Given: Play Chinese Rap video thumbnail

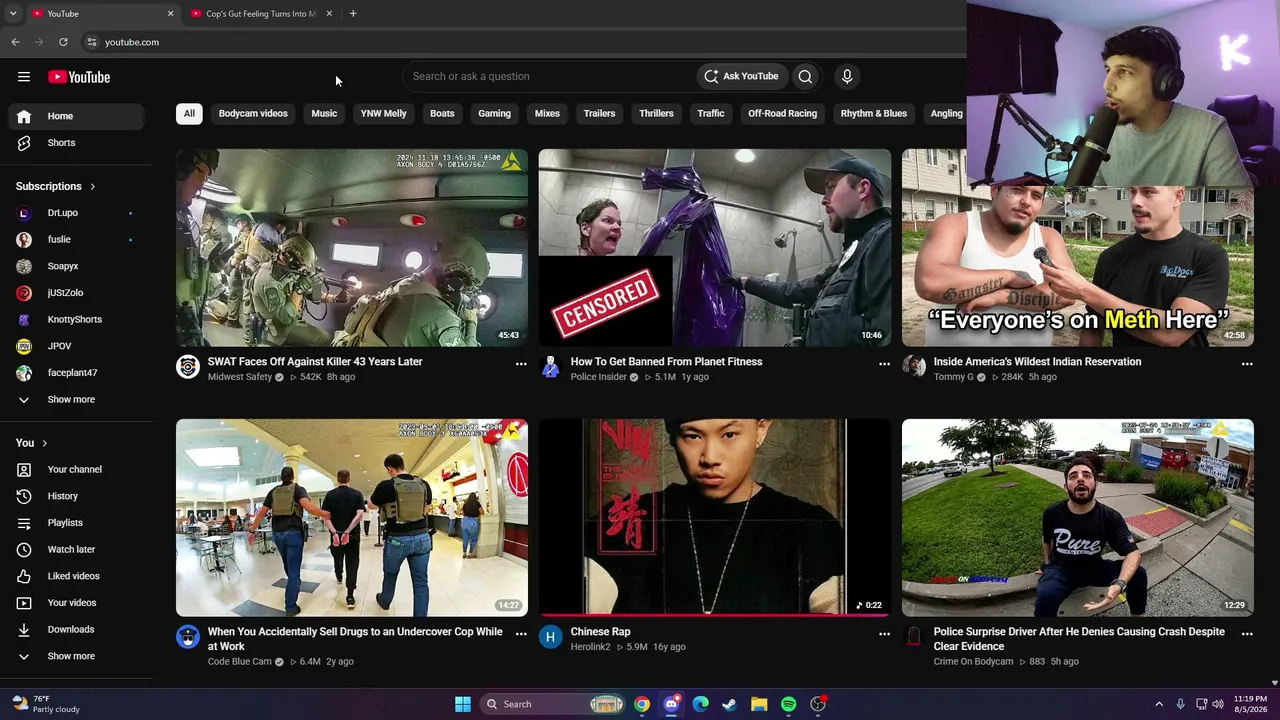Looking at the screenshot, I should coord(715,518).
